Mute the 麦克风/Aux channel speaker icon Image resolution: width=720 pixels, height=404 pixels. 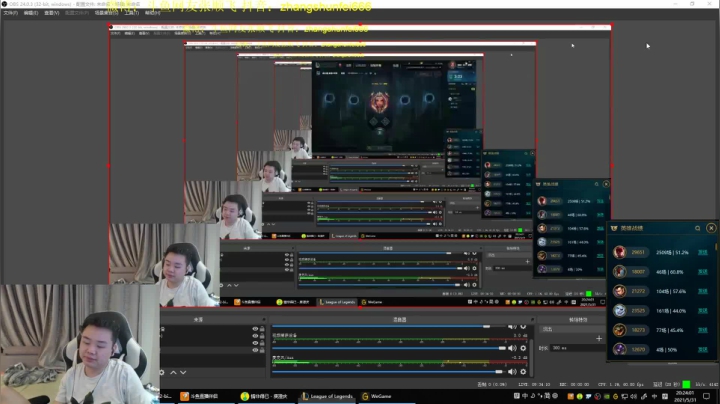(x=512, y=371)
